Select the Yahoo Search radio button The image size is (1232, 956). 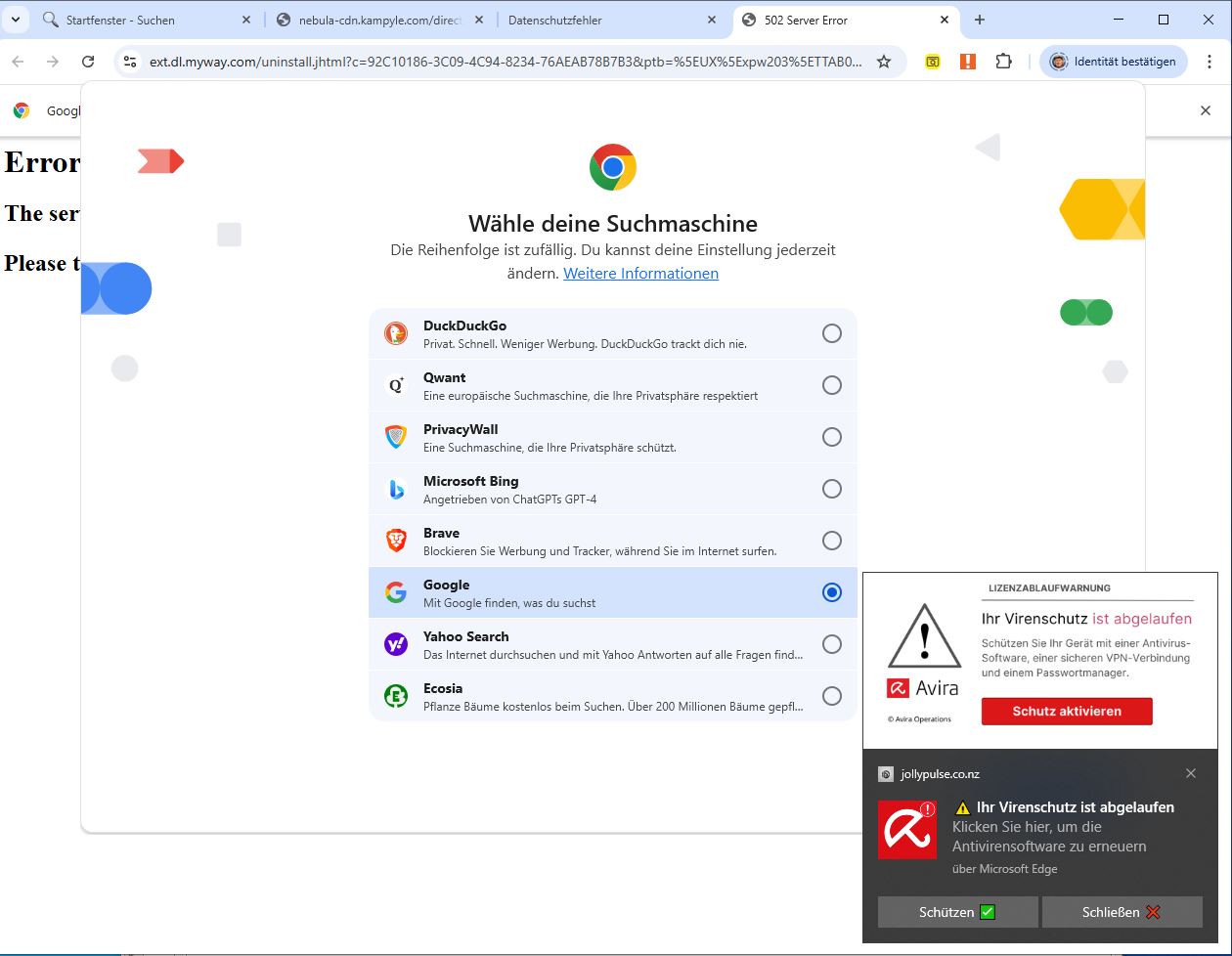click(x=831, y=644)
